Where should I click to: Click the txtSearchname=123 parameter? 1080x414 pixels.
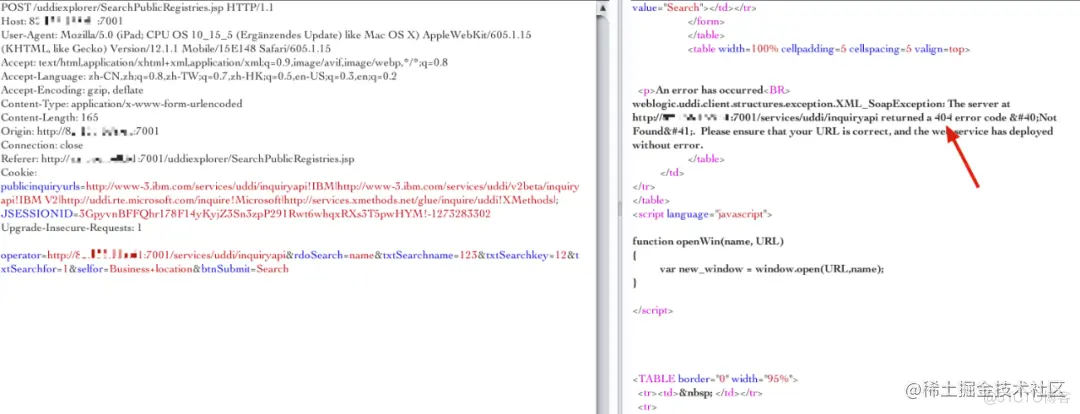click(429, 256)
